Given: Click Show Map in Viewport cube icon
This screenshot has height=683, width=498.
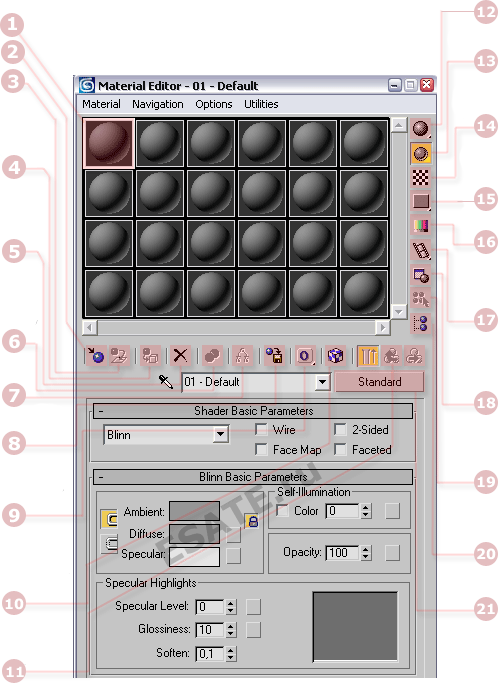Looking at the screenshot, I should pos(335,356).
